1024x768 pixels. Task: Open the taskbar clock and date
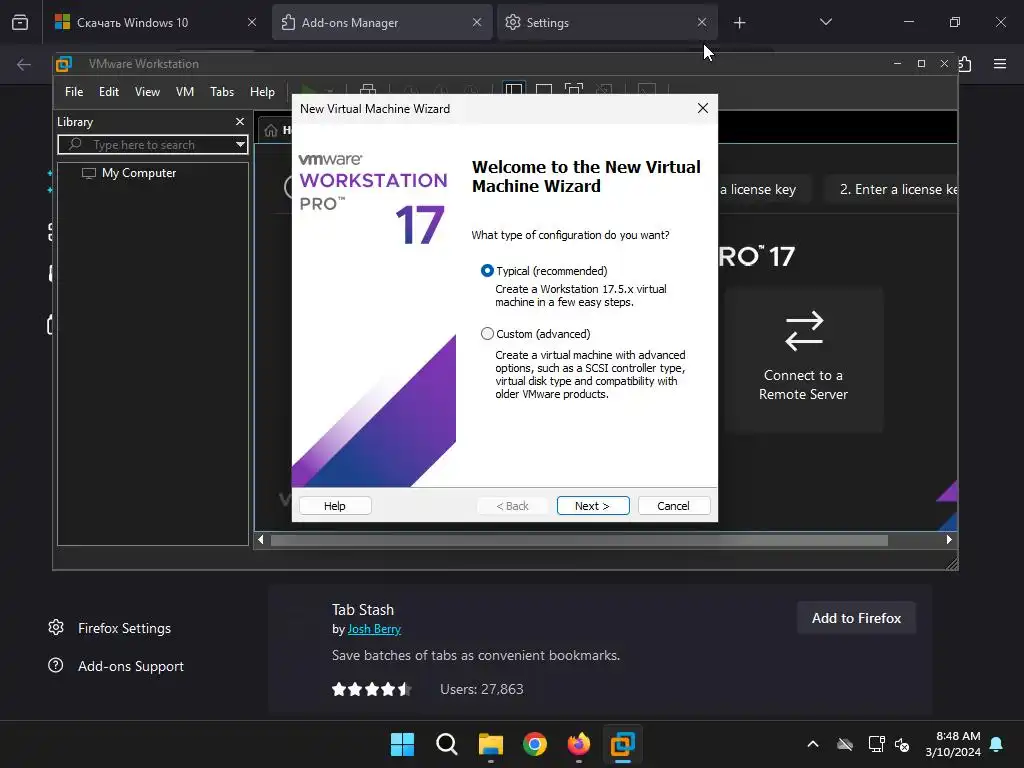point(953,744)
